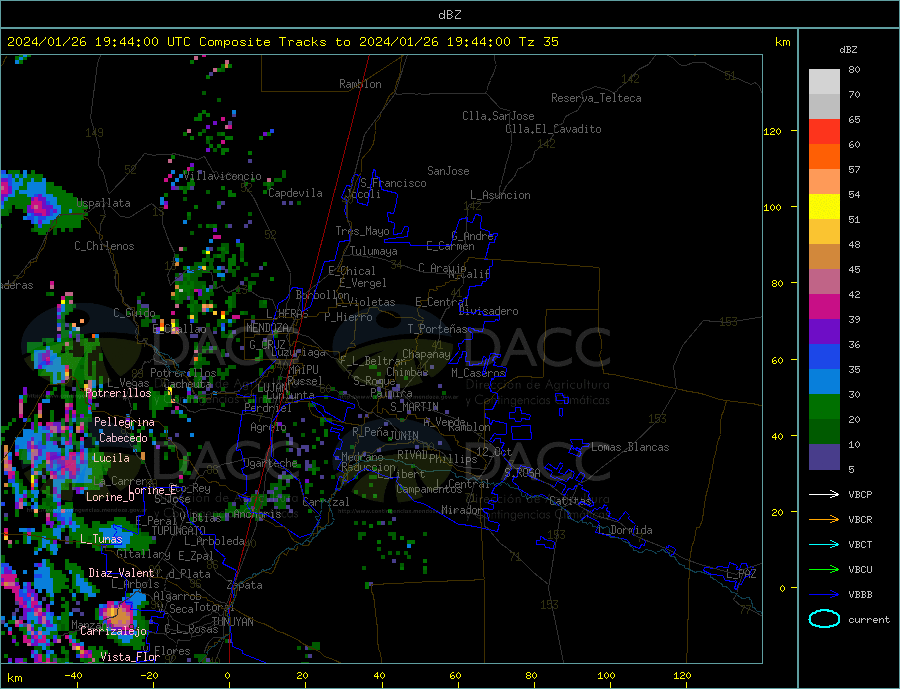This screenshot has height=689, width=900.
Task: Click the orange VBCR arrow in legend
Action: pyautogui.click(x=824, y=520)
